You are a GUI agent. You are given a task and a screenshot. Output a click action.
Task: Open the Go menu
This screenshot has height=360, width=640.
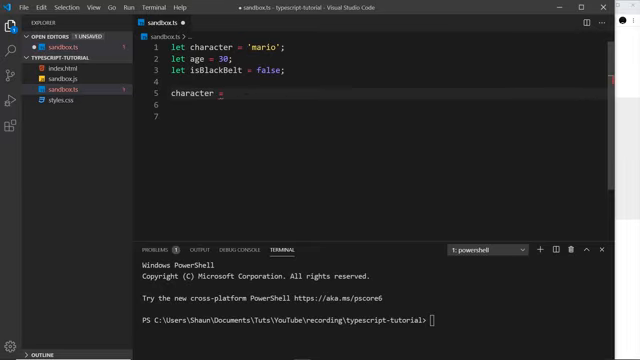click(112, 7)
